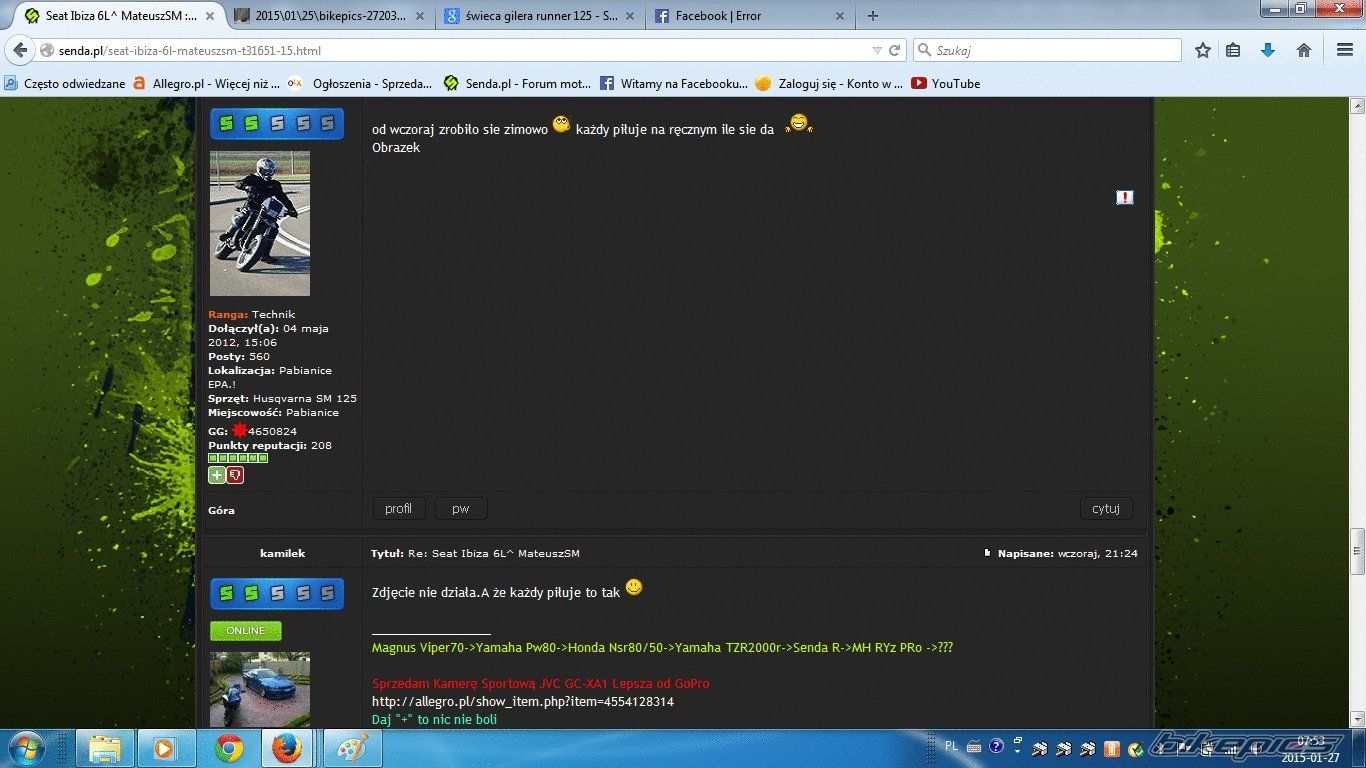This screenshot has height=768, width=1366.
Task: Click the site identity globe icon
Action: tap(47, 50)
